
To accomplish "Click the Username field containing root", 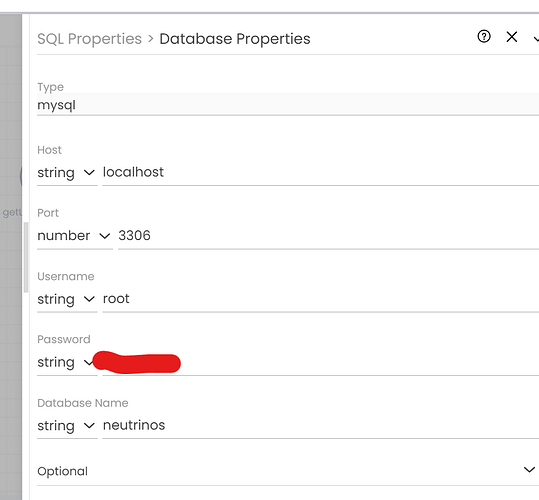I will pos(320,299).
